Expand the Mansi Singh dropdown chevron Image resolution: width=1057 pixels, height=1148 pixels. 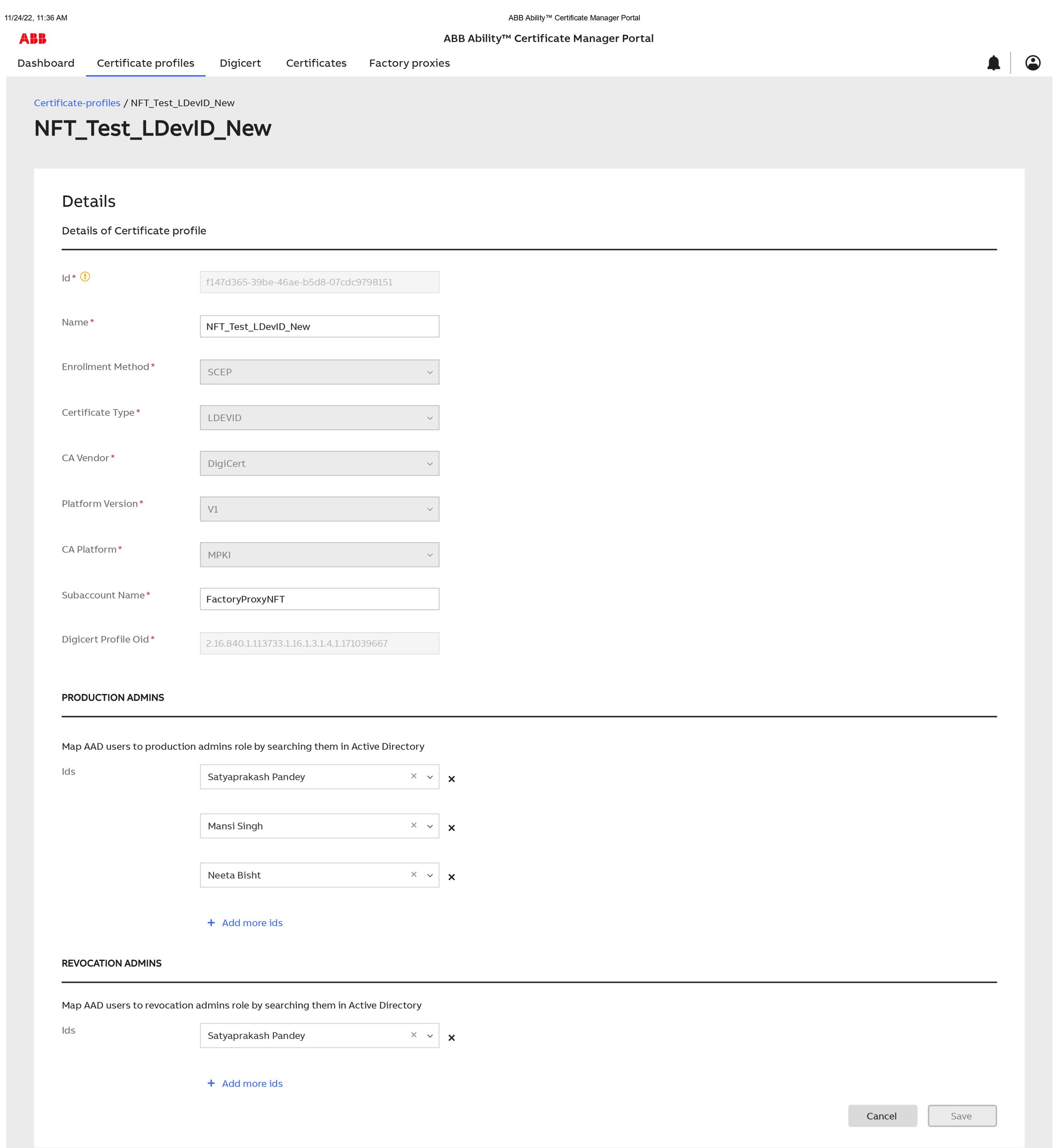click(x=430, y=827)
